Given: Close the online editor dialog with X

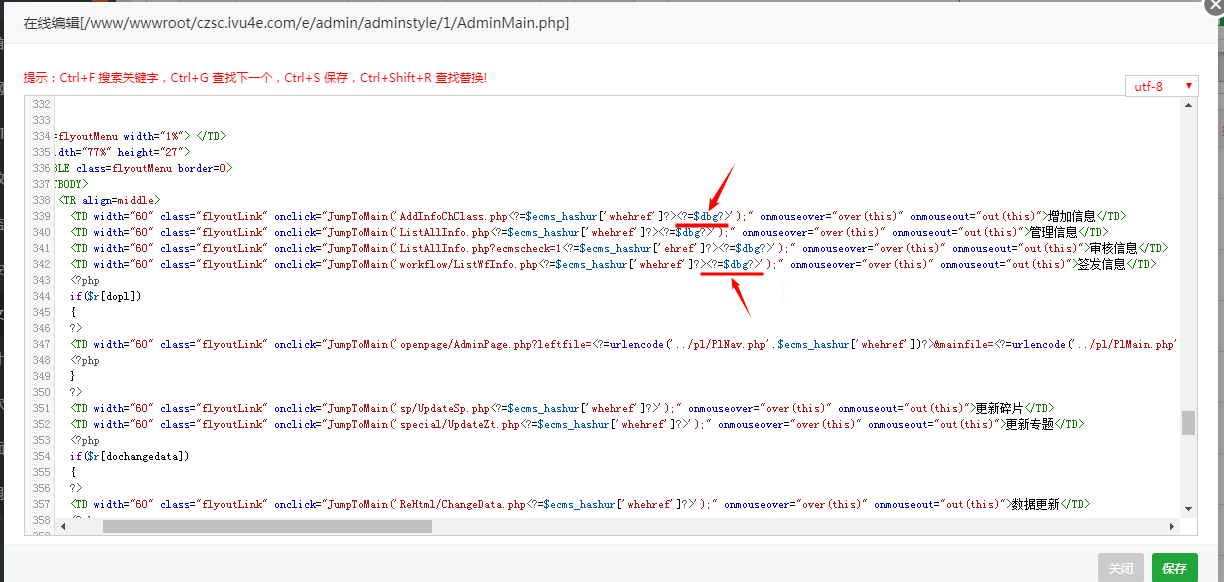Looking at the screenshot, I should click(x=1213, y=4).
